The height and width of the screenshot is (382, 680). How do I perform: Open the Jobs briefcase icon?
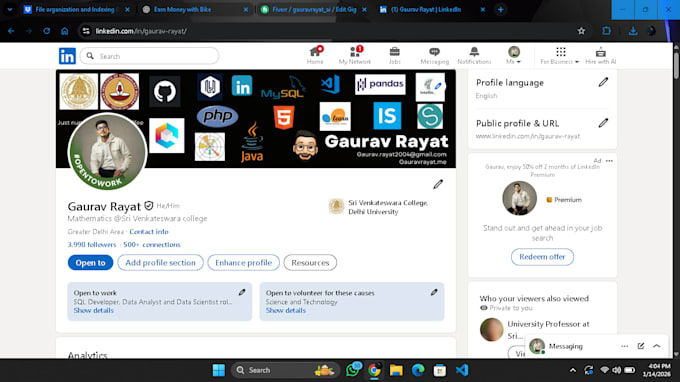(395, 56)
